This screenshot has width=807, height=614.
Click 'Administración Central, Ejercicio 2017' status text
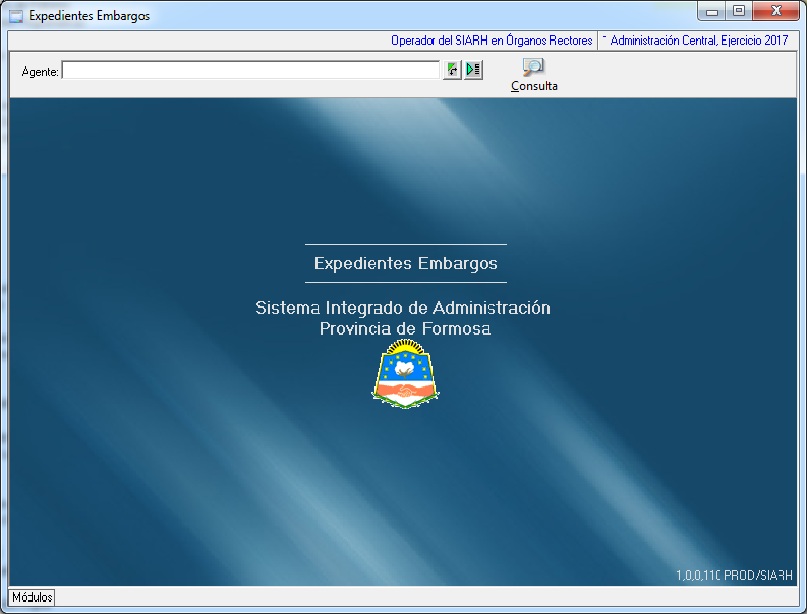click(x=699, y=41)
